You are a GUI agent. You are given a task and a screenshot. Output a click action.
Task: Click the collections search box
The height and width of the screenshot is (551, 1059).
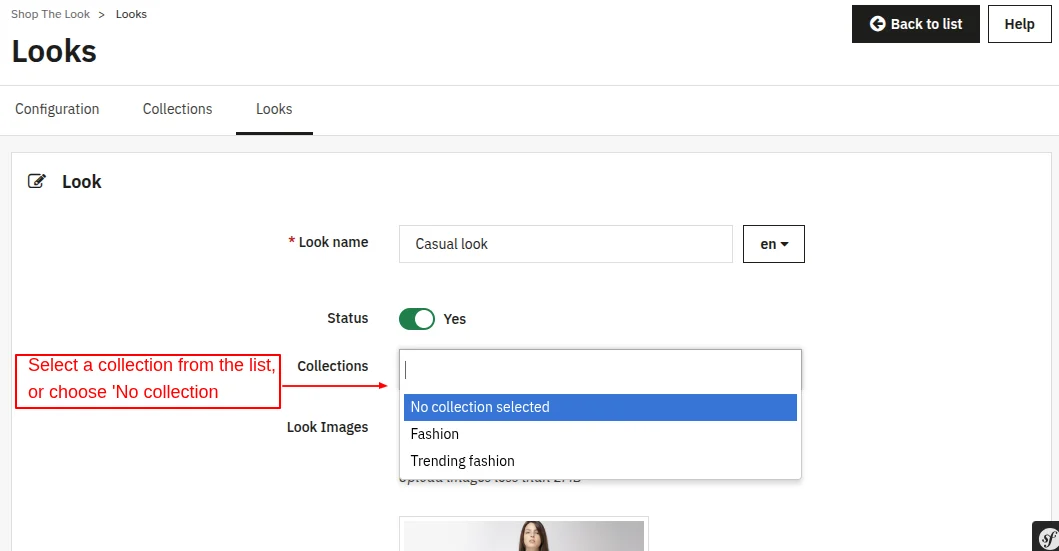(x=600, y=370)
